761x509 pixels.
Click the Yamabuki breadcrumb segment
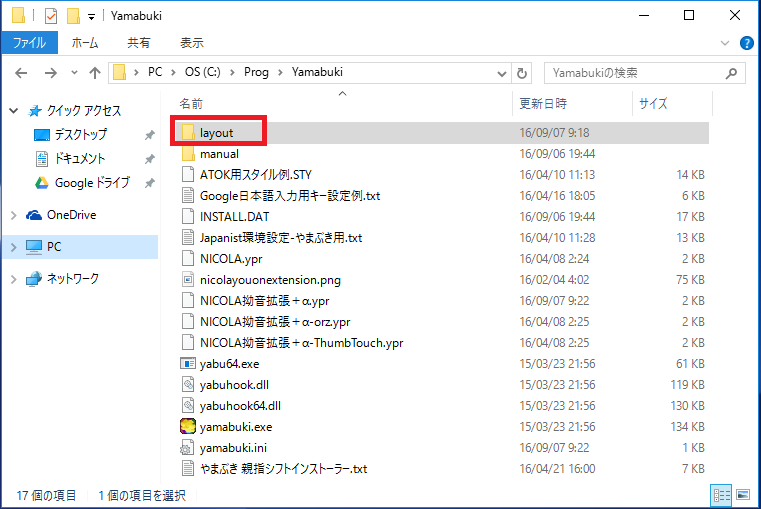coord(317,72)
